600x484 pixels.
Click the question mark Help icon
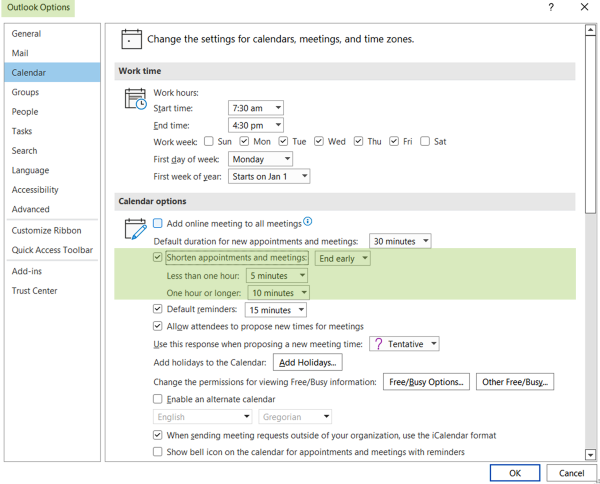pos(551,7)
